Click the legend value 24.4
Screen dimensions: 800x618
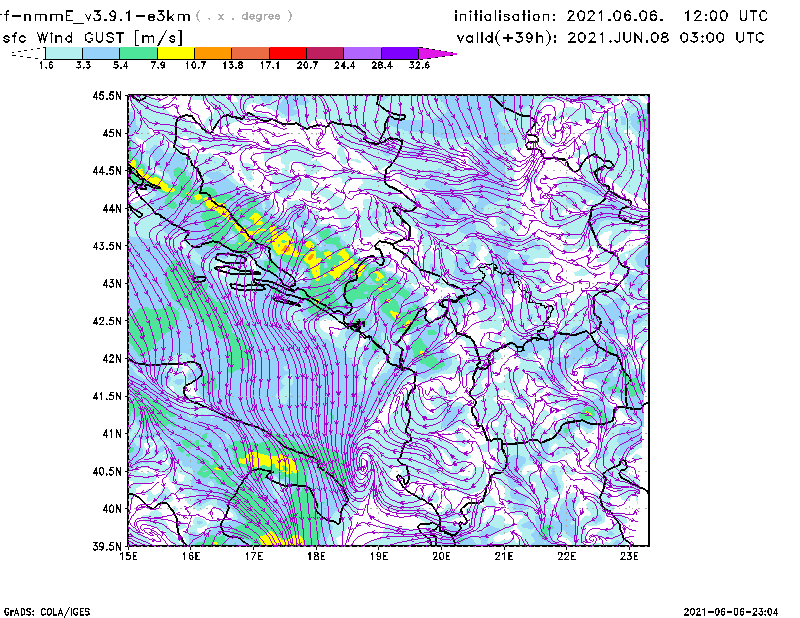pos(344,65)
